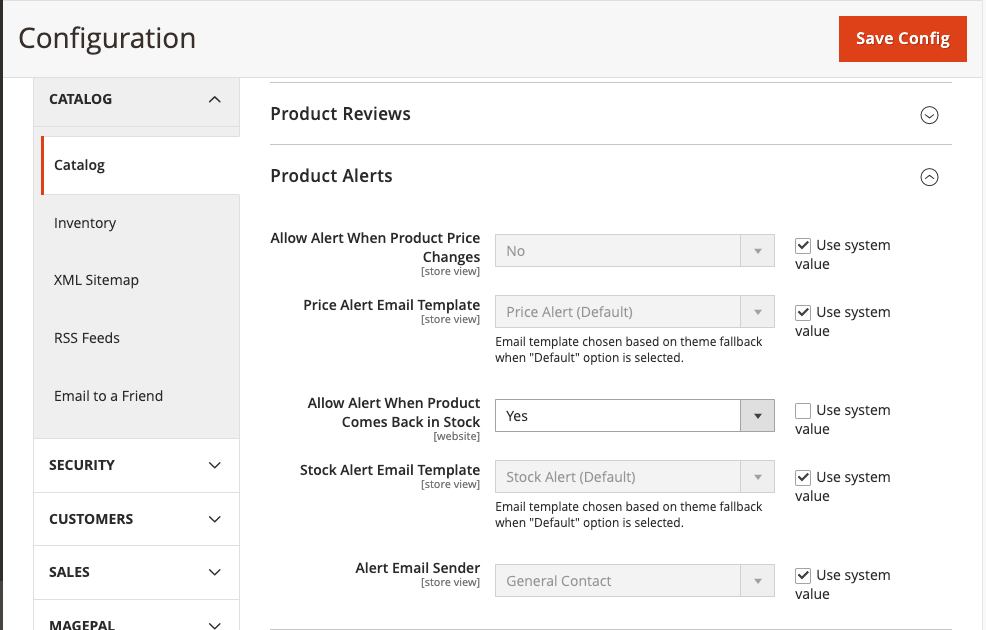Open the Alert Email Sender dropdown
986x630 pixels.
click(634, 581)
